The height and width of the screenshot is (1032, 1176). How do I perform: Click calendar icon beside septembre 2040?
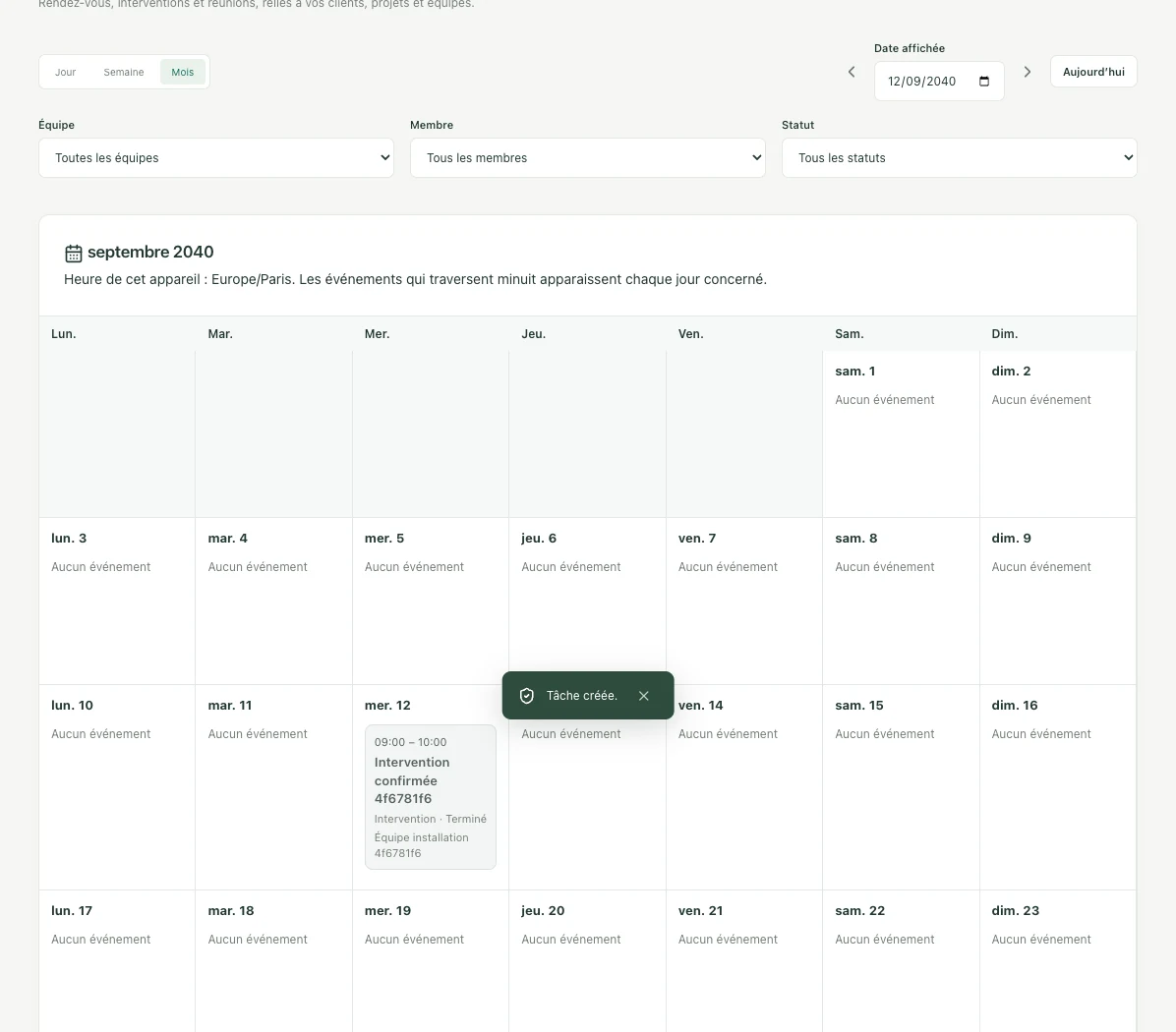tap(74, 254)
